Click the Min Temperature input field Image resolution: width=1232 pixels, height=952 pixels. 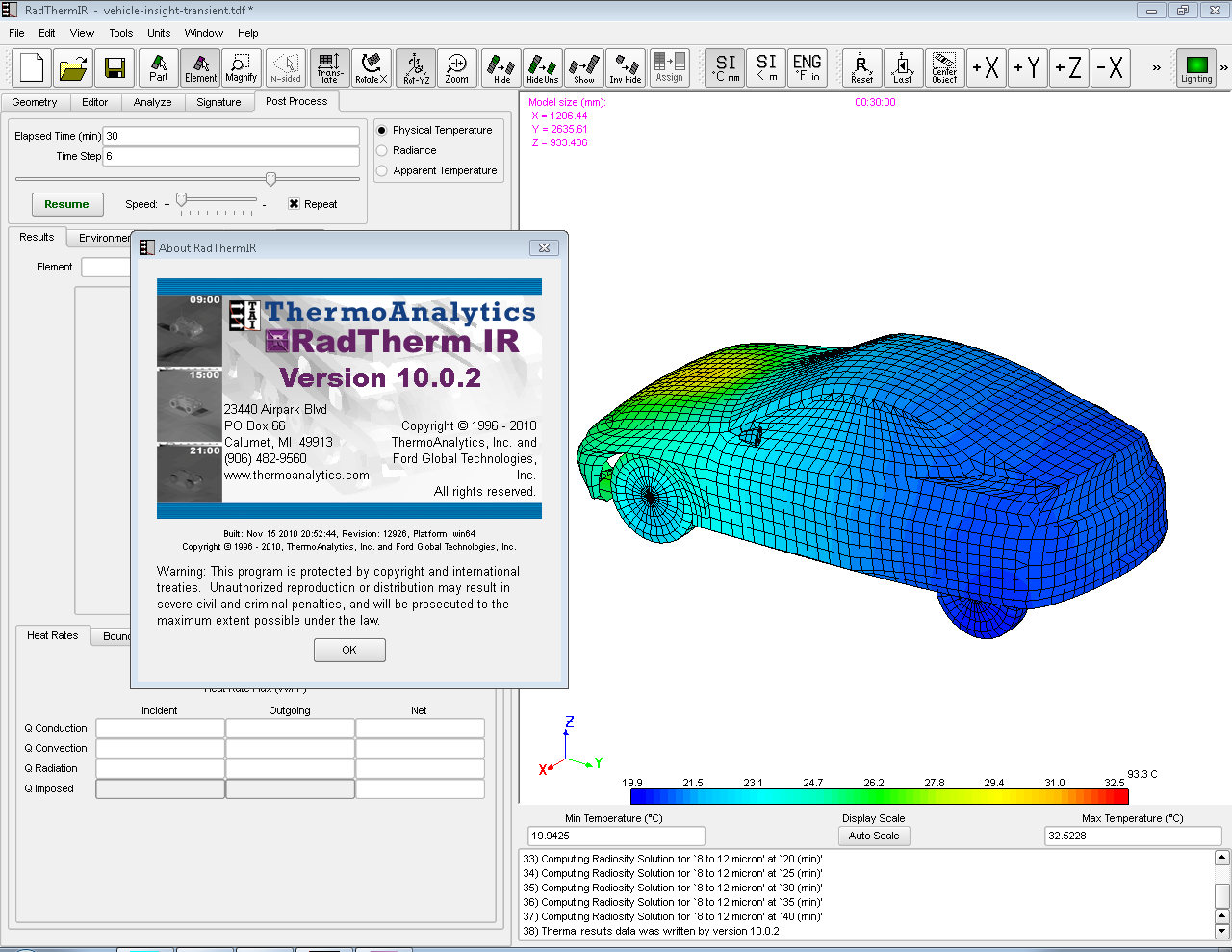616,836
